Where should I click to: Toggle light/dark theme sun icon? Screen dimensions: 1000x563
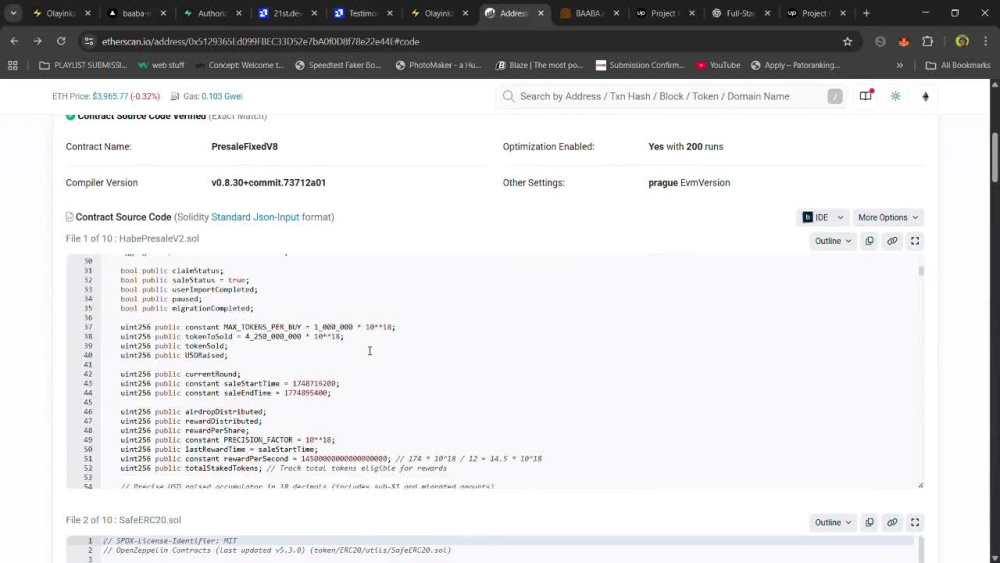click(x=895, y=96)
